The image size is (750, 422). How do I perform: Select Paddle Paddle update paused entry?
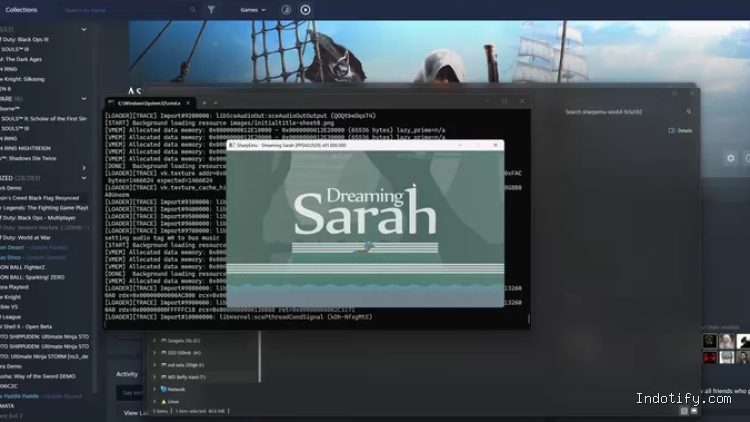[x=41, y=396]
